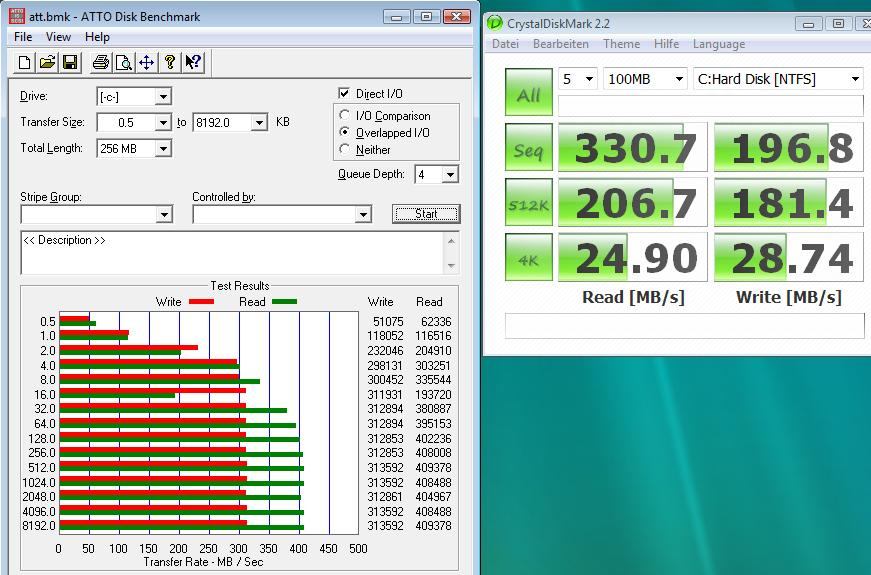This screenshot has height=575, width=871.
Task: Click the Seq read value 330.7
Action: [x=633, y=147]
